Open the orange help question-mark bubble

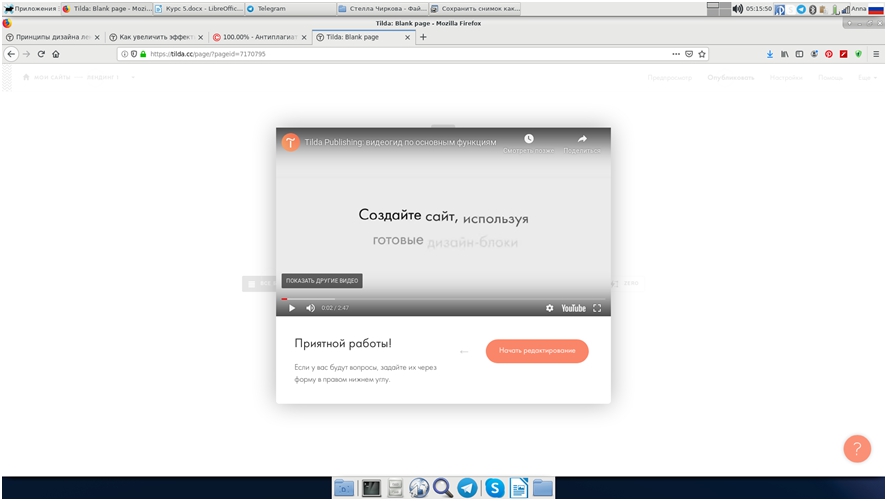(x=857, y=448)
